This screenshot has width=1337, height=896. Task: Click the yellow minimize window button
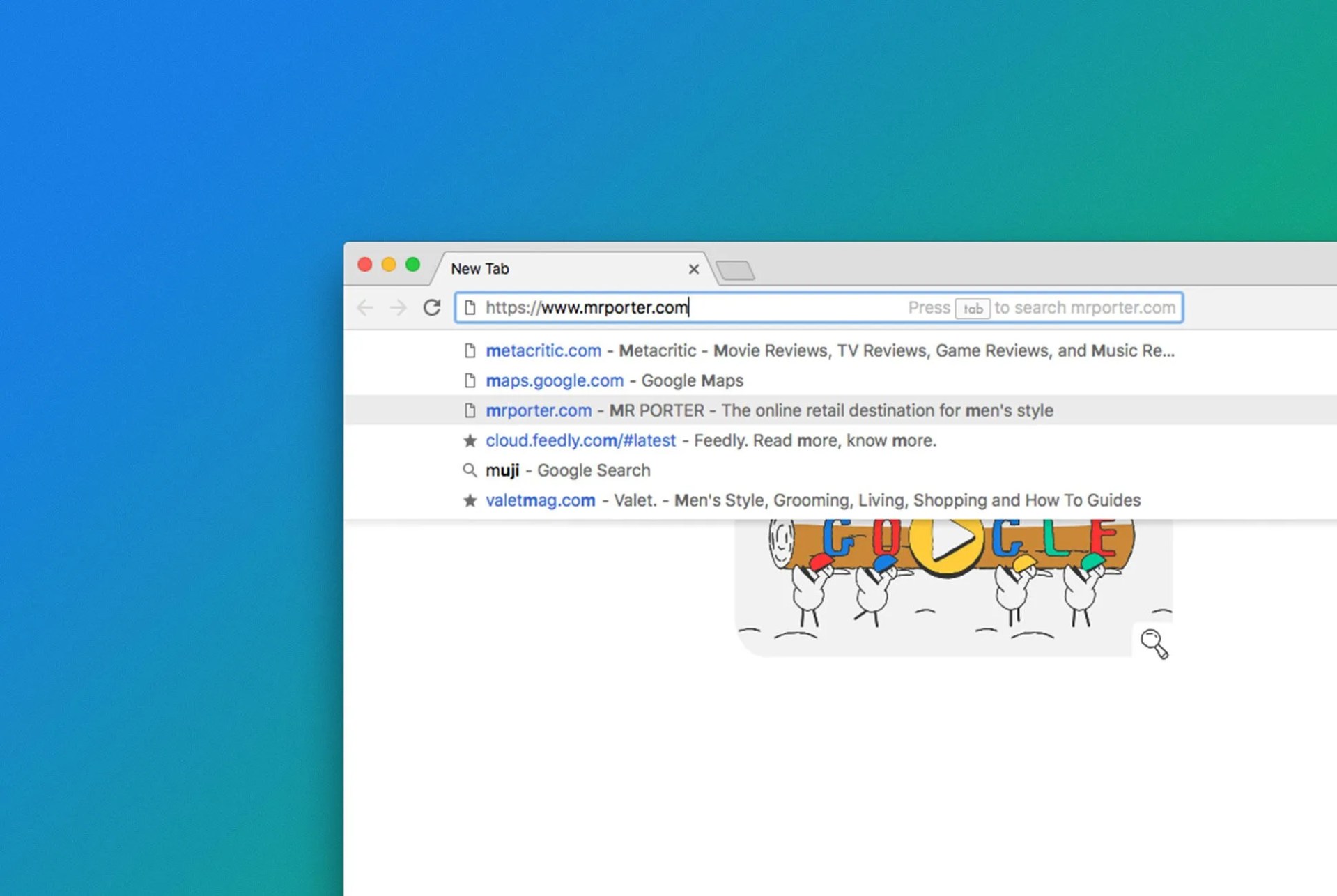coord(389,265)
